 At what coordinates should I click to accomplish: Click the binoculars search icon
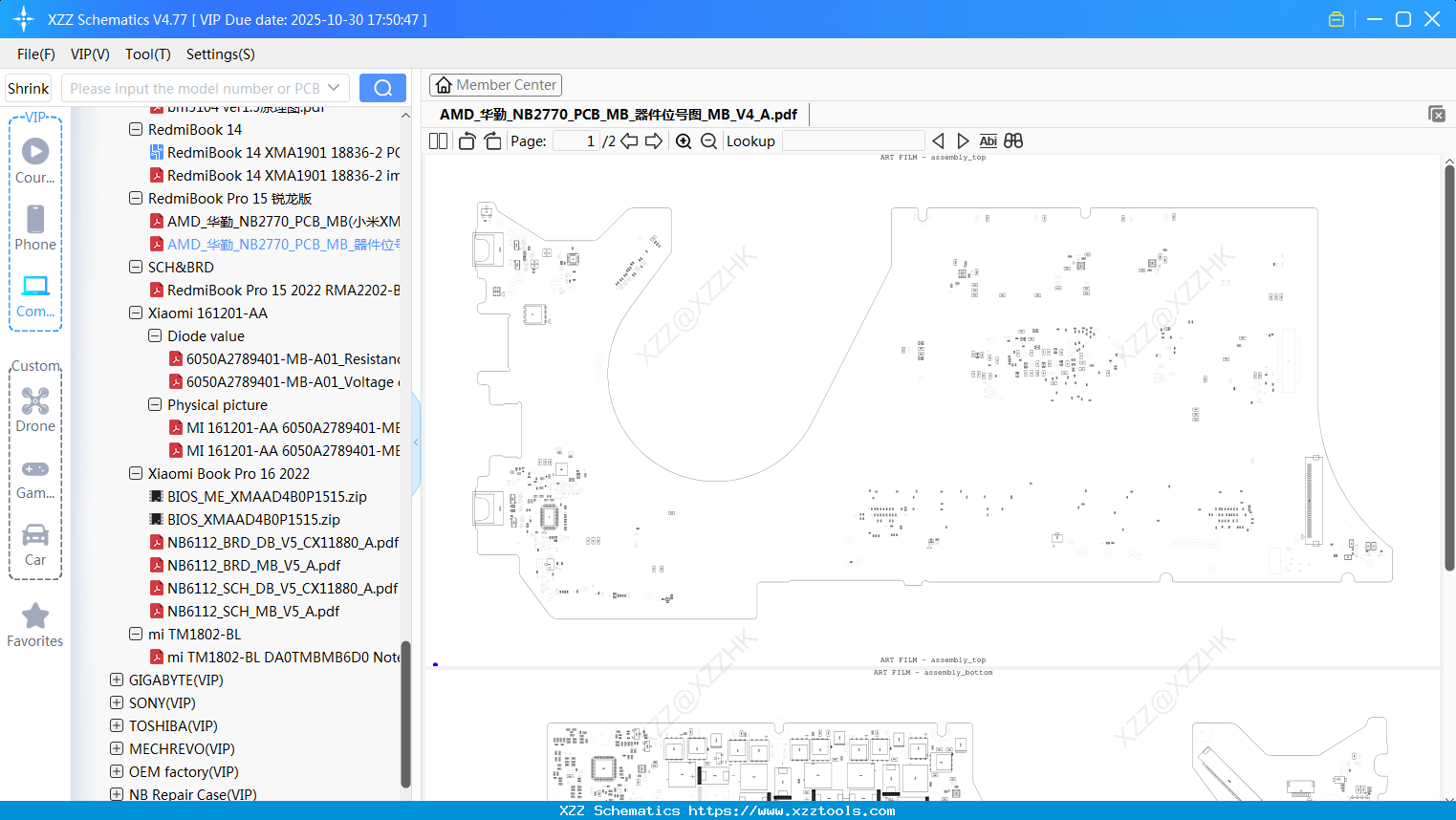click(x=1013, y=141)
